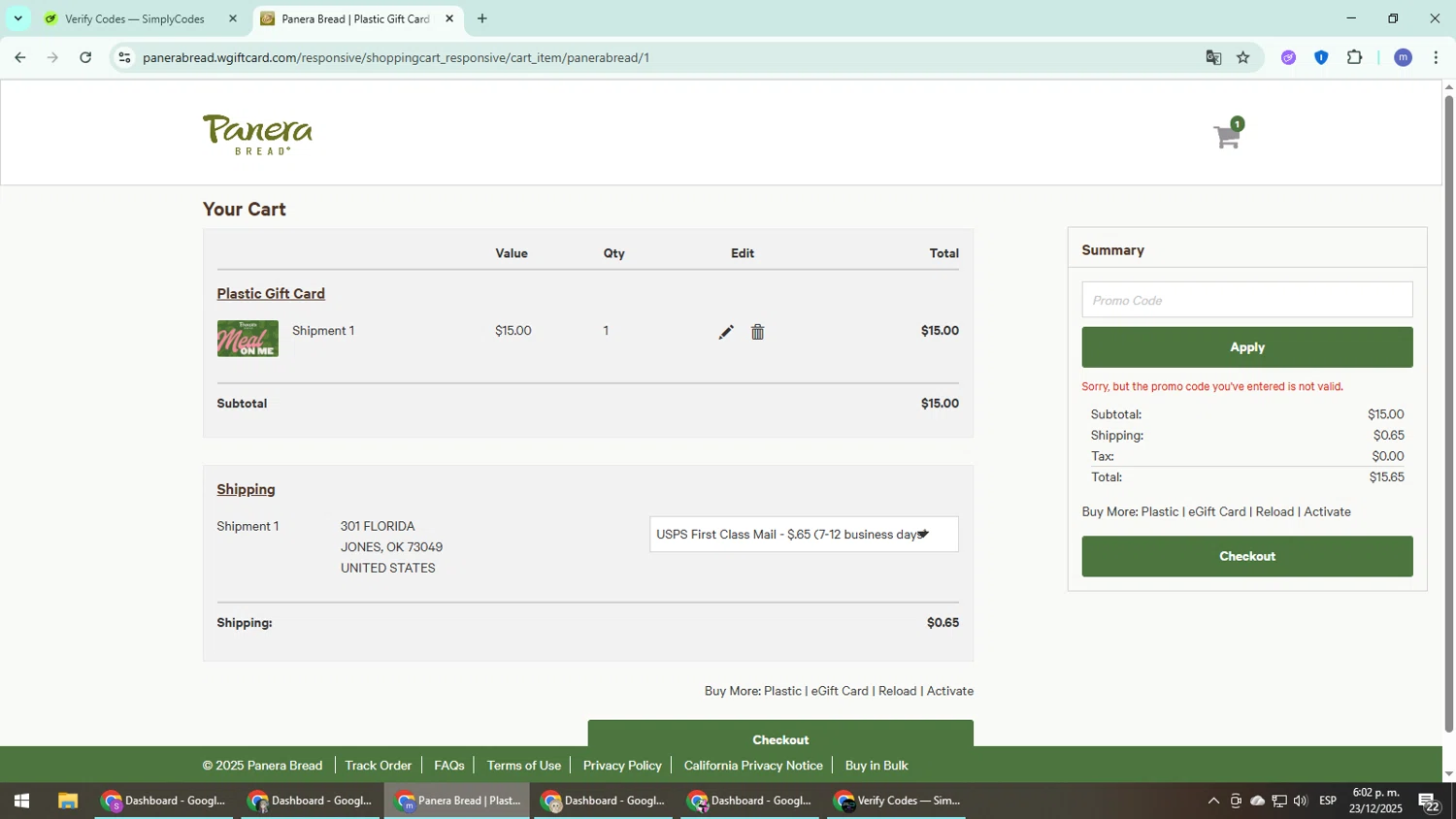This screenshot has width=1456, height=819.
Task: Open Track Order footer link
Action: point(379,766)
